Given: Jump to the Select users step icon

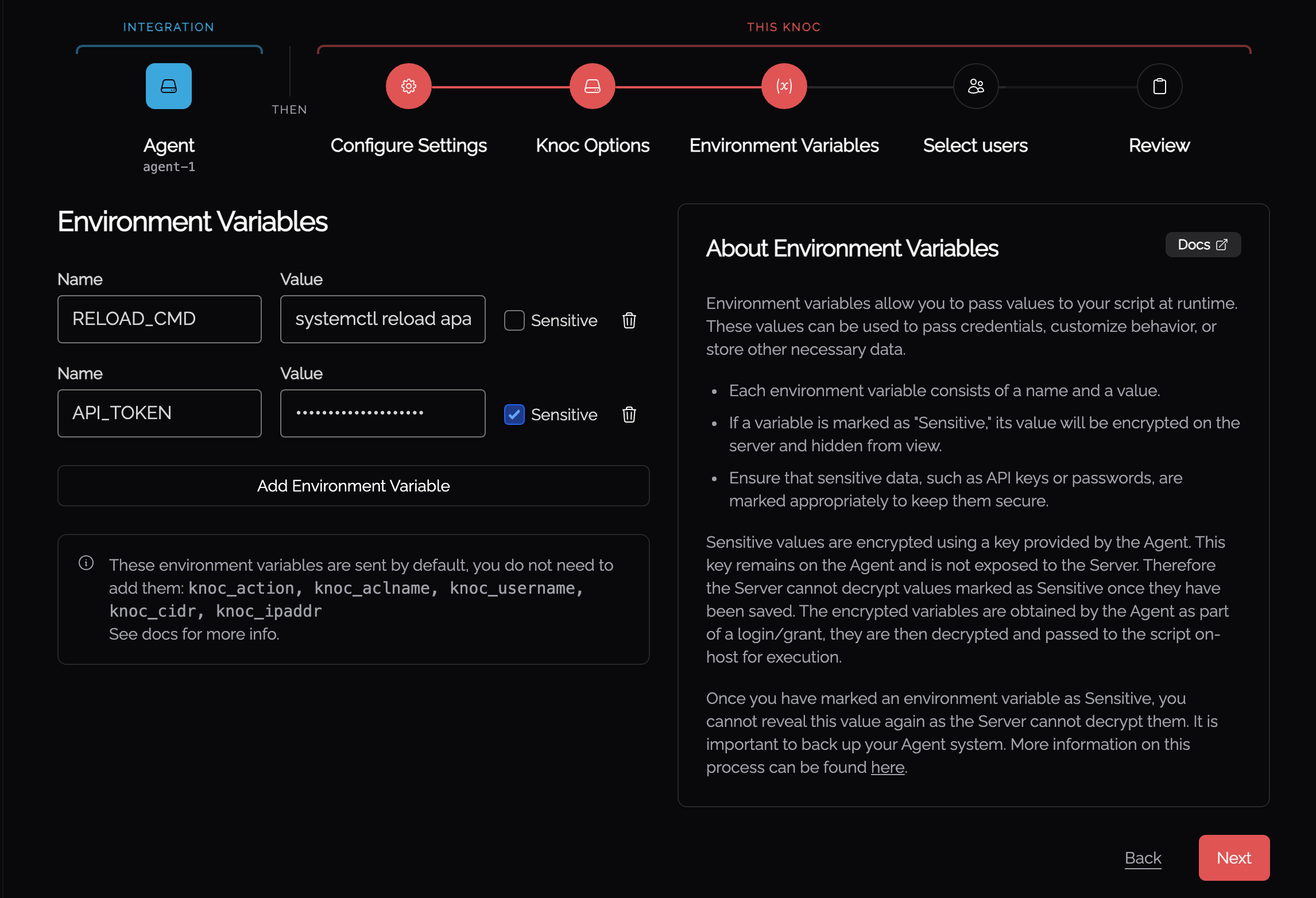Looking at the screenshot, I should pyautogui.click(x=976, y=86).
